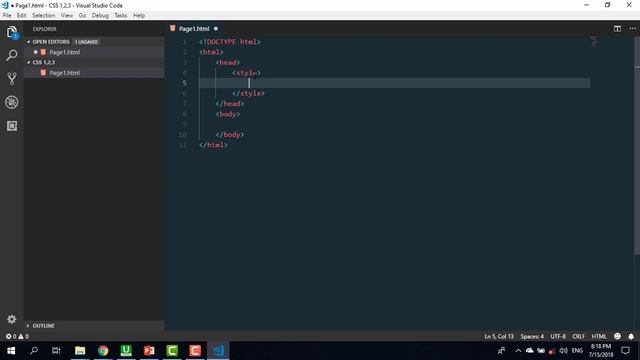Image resolution: width=640 pixels, height=360 pixels.
Task: Click the closing </html> tag line
Action: pyautogui.click(x=213, y=145)
